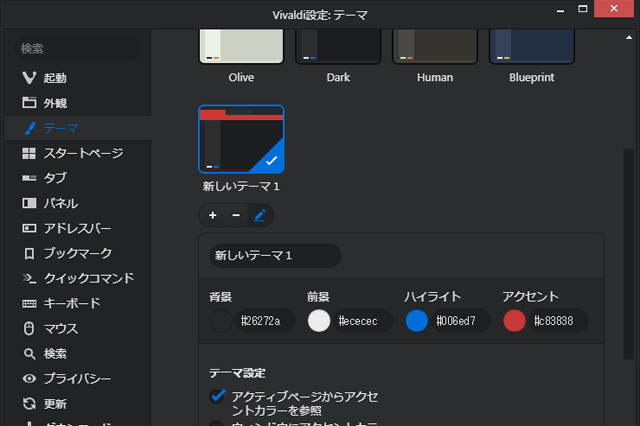Click the マウス mouse icon

point(29,328)
